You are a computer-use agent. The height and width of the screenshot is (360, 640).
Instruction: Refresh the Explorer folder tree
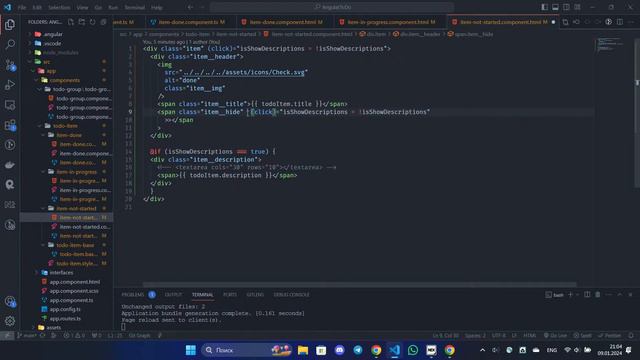pos(93,22)
